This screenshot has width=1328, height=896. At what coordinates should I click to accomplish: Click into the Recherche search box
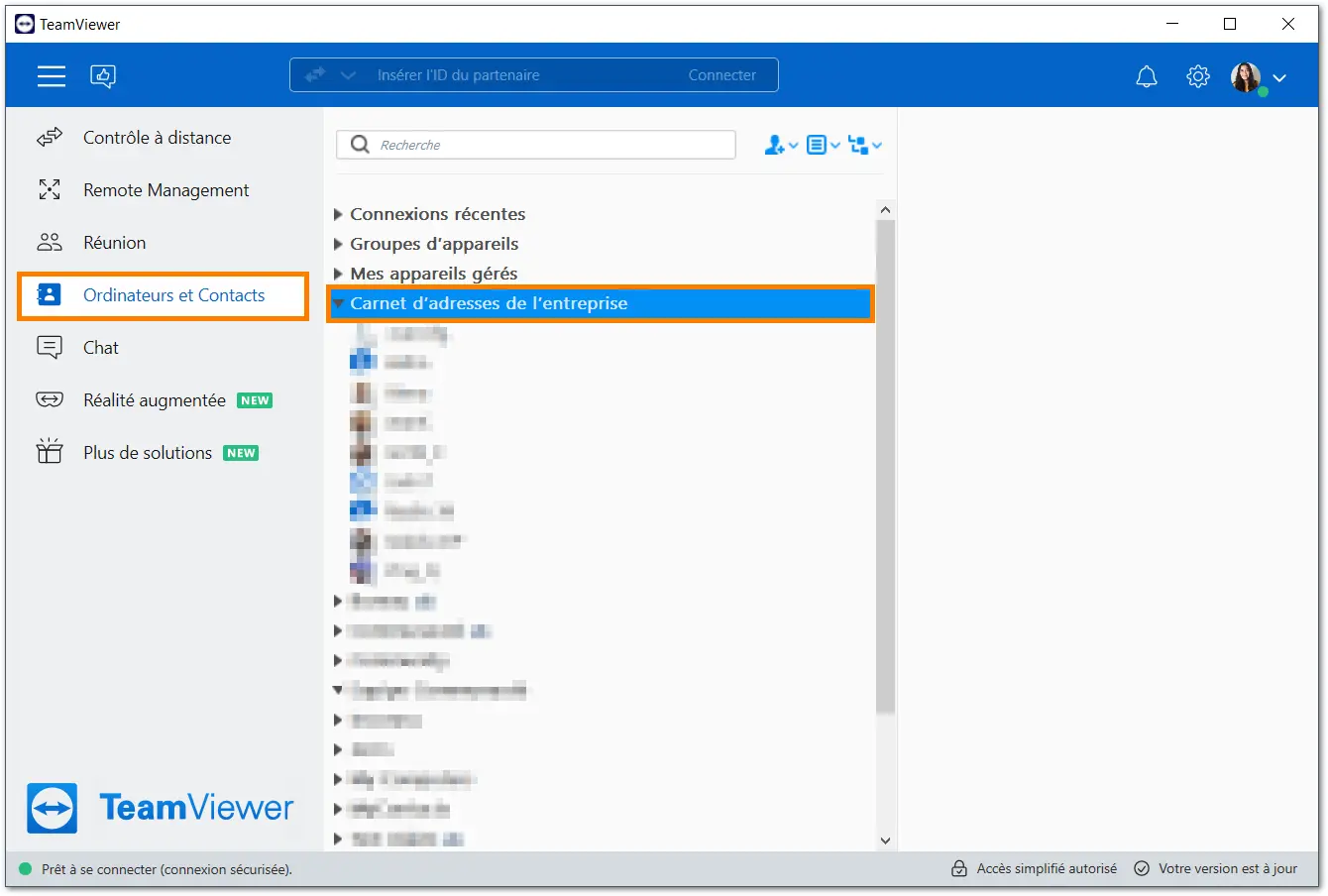(x=536, y=145)
